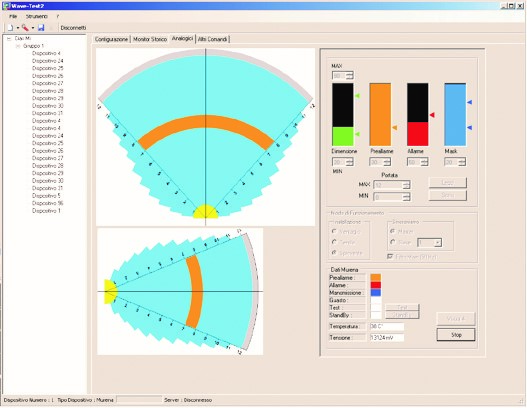527x408 pixels.
Task: Click the new document toolbar icon
Action: point(10,28)
